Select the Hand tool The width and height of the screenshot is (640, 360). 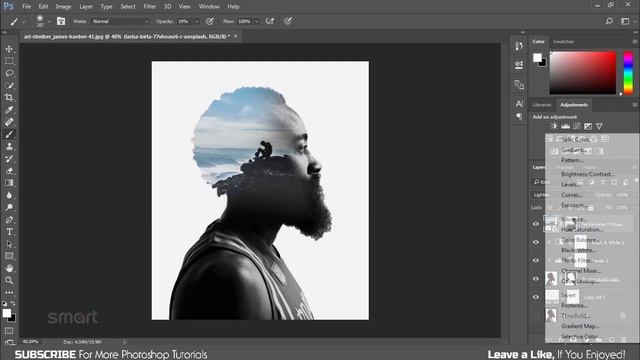9,268
